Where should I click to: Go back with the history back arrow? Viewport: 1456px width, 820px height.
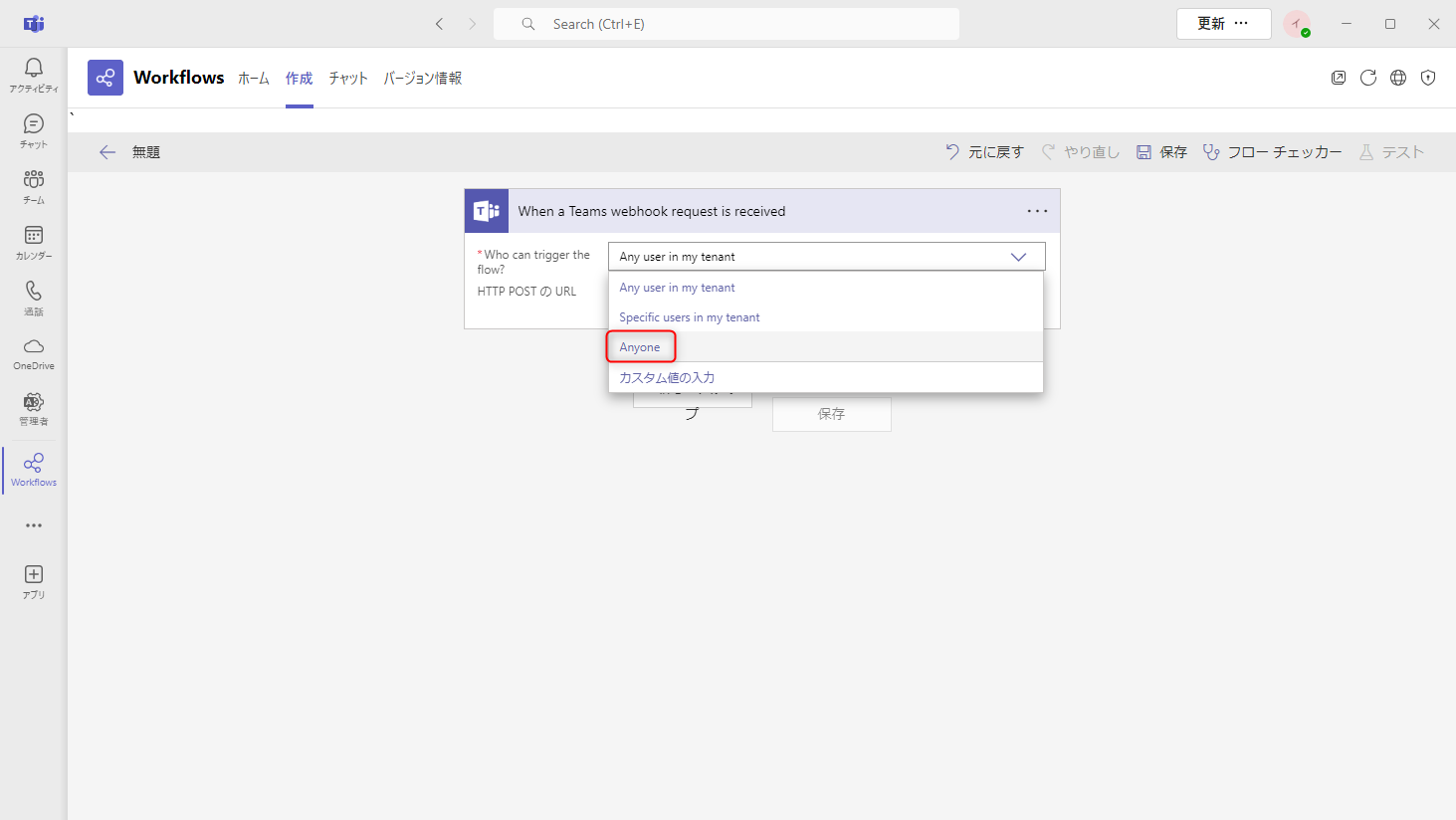point(439,24)
